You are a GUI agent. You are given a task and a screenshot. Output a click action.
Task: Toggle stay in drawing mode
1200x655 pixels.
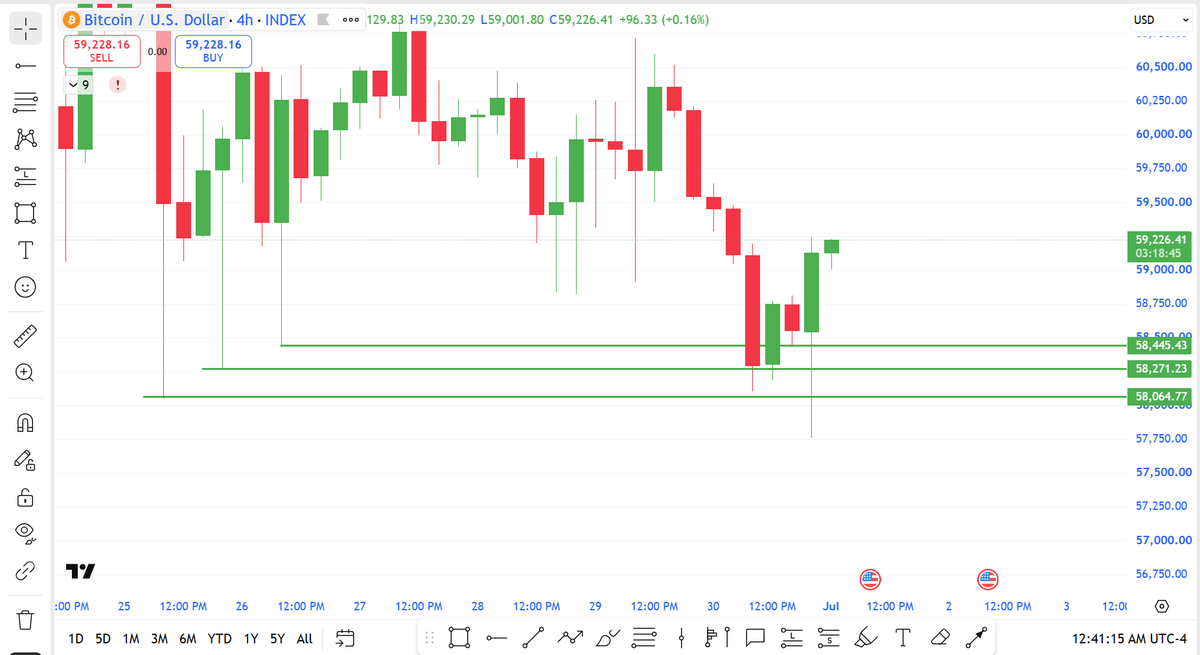pos(25,460)
